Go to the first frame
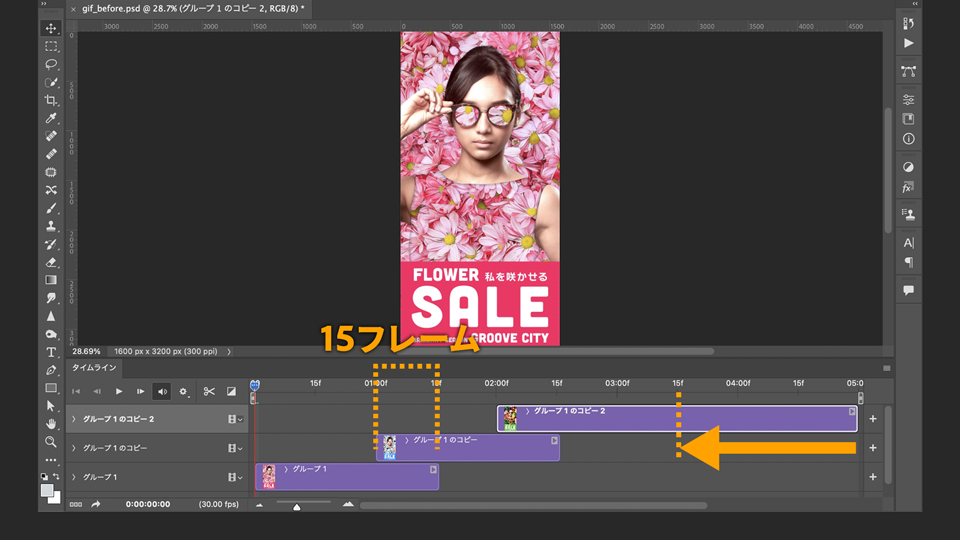Screen dimensions: 960x540 76,391
